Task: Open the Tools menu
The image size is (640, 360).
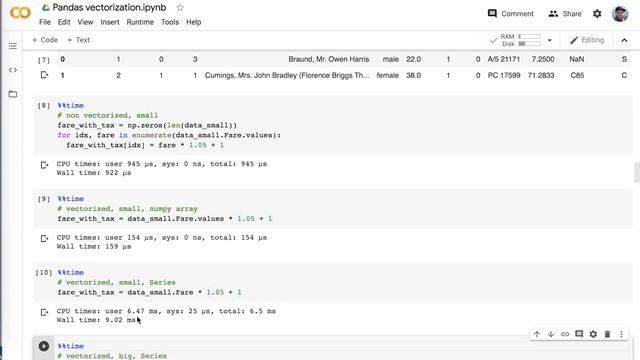Action: point(170,22)
